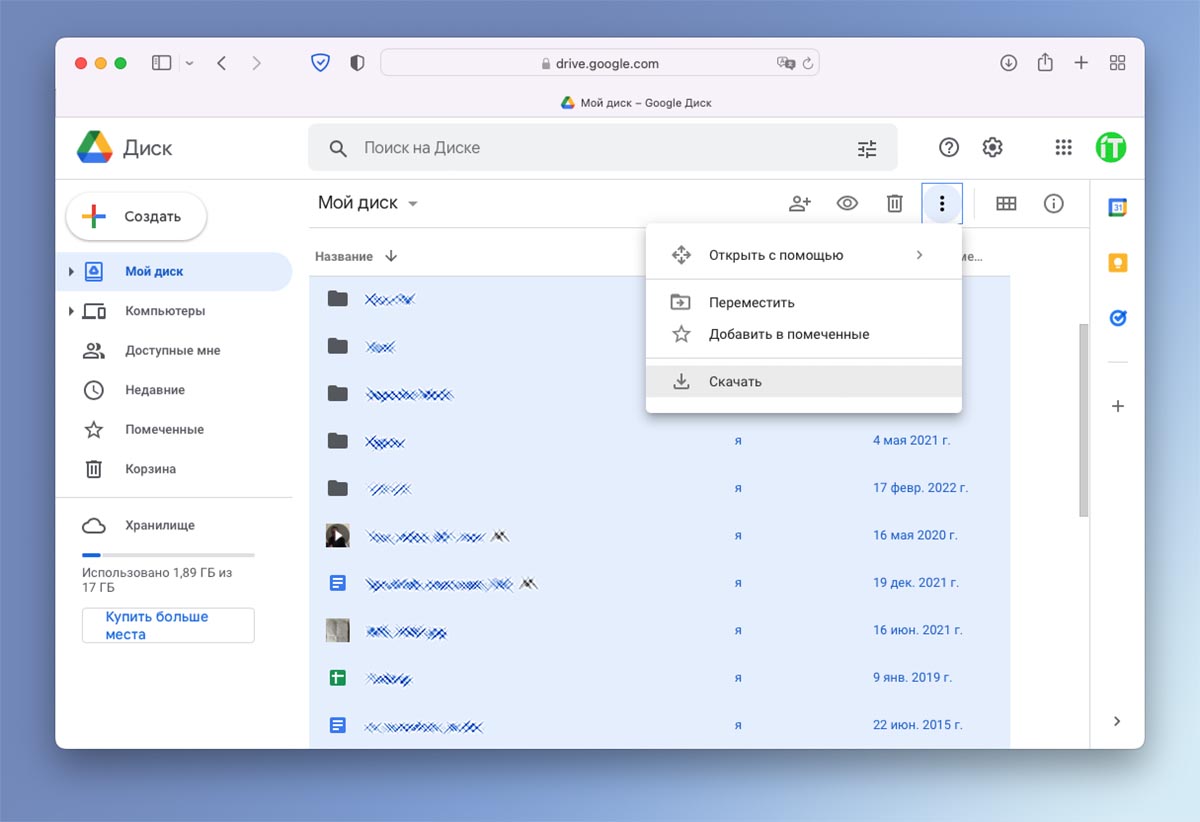Click the blue shield extension icon
This screenshot has height=822, width=1200.
(x=320, y=63)
